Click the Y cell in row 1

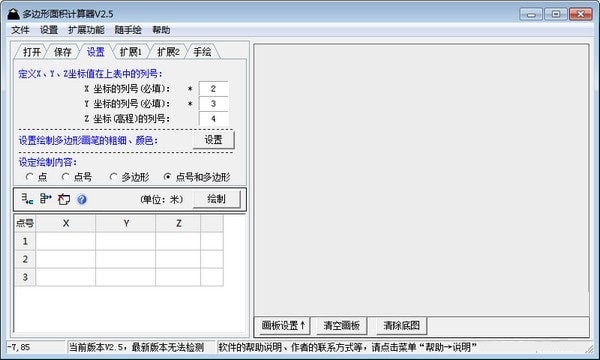(x=126, y=241)
